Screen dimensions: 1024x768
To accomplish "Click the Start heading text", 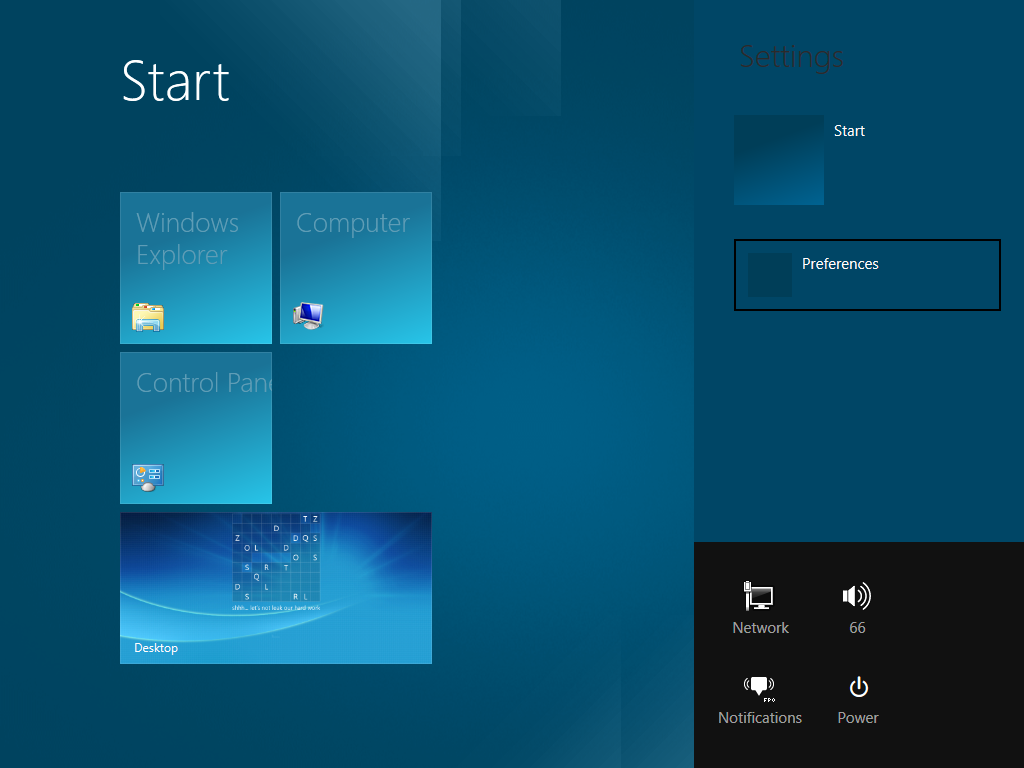I will click(x=176, y=82).
